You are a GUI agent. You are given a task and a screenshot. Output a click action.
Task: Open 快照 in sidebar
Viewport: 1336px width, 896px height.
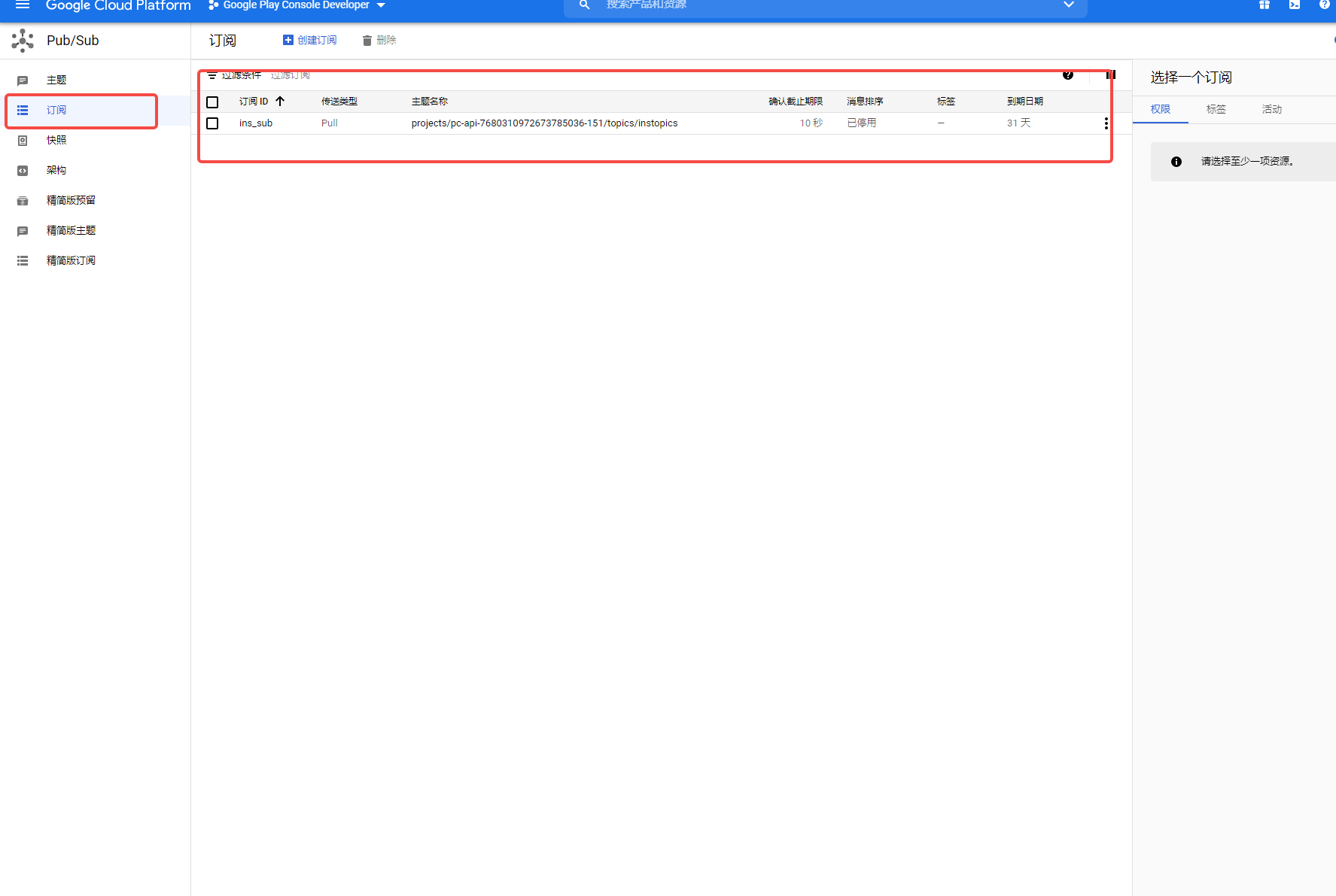pyautogui.click(x=56, y=141)
